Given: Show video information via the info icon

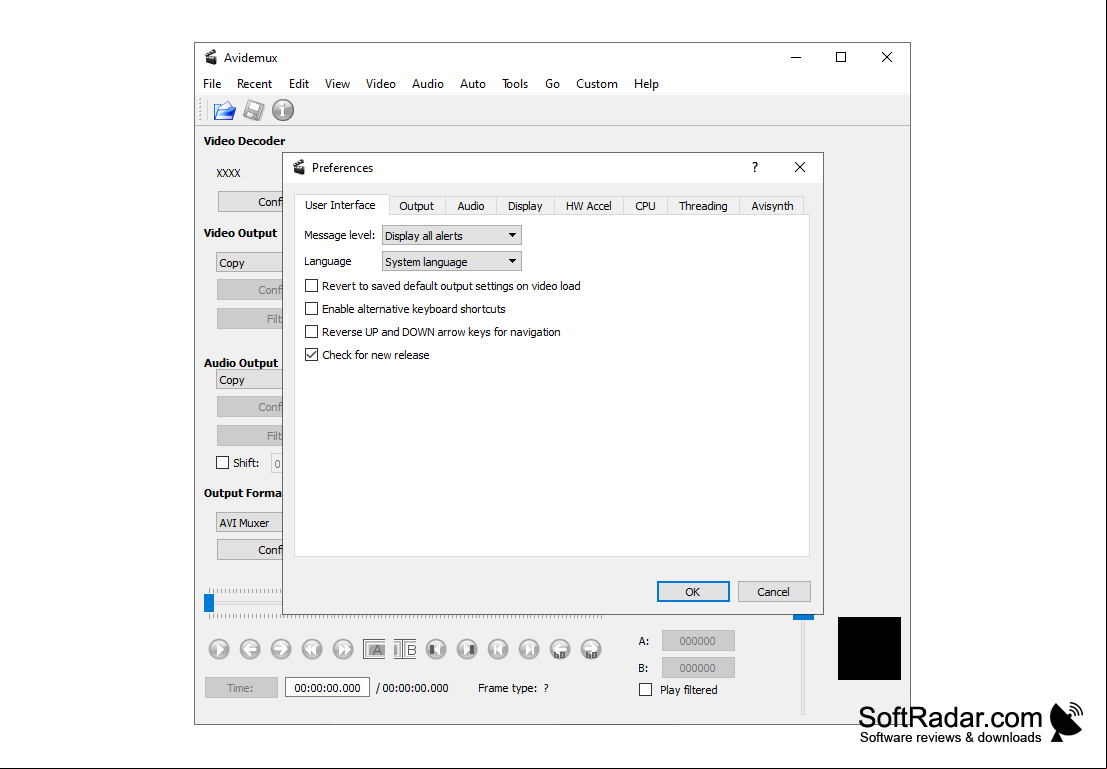Looking at the screenshot, I should [283, 110].
